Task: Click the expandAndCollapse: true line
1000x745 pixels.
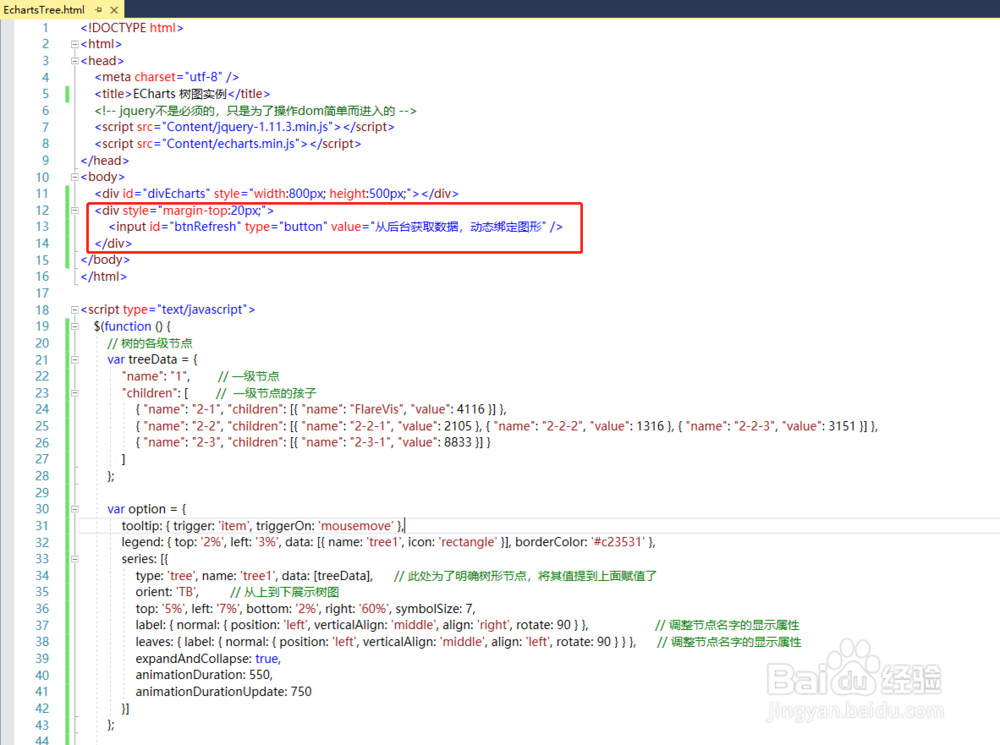Action: (x=208, y=658)
